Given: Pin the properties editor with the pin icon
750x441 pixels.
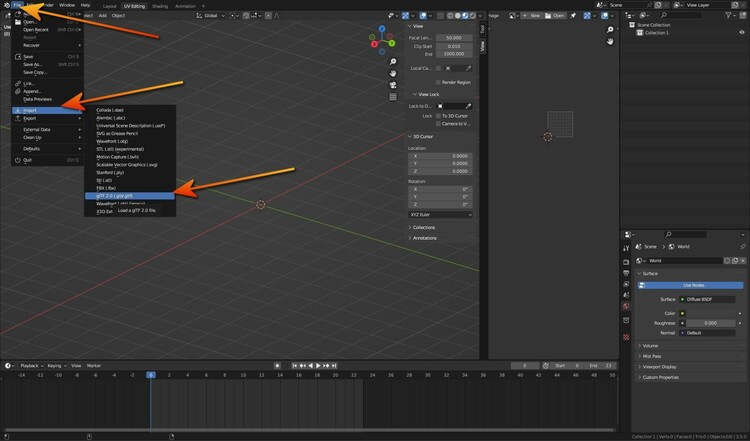Looking at the screenshot, I should coord(741,246).
